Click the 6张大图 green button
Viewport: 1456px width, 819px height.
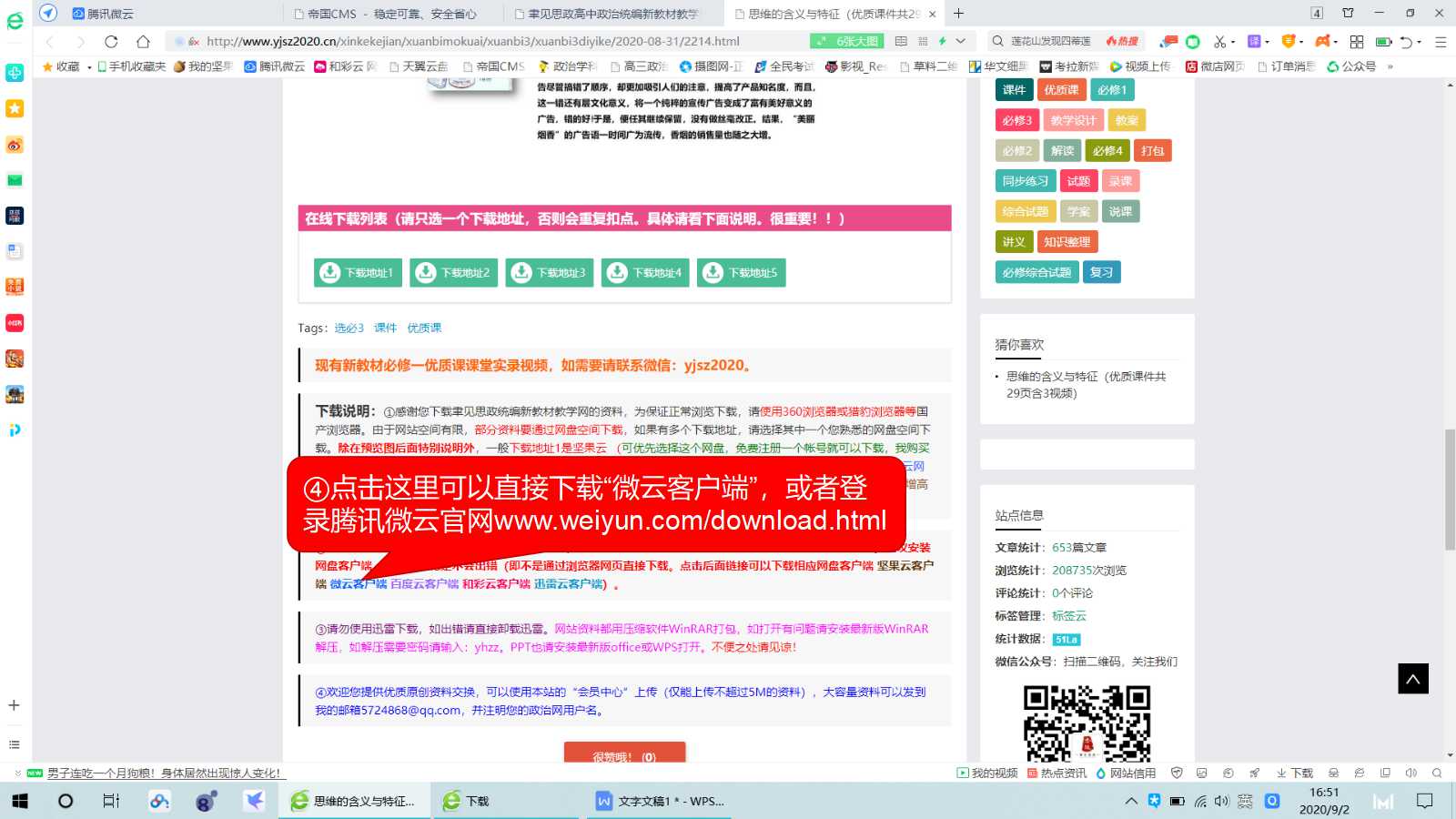846,41
